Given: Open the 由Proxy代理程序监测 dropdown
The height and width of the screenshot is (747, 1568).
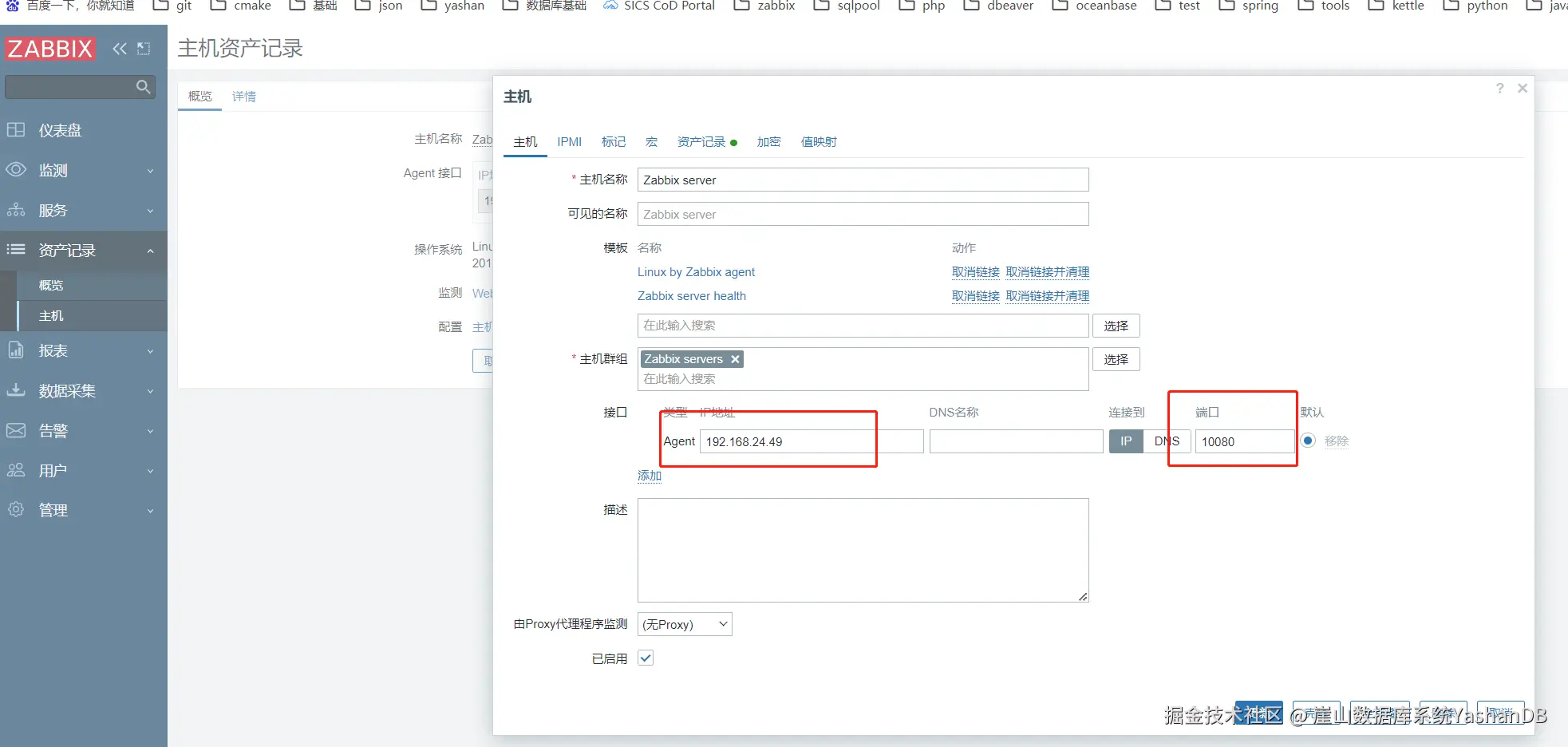Looking at the screenshot, I should click(685, 624).
